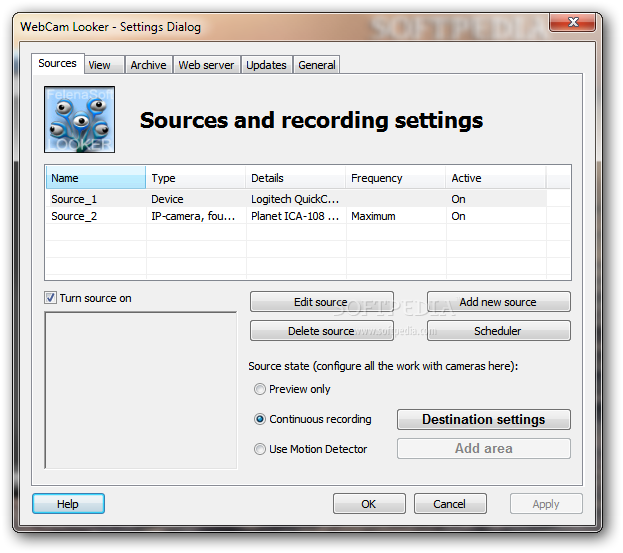
Task: Click the Add area button
Action: pos(484,449)
